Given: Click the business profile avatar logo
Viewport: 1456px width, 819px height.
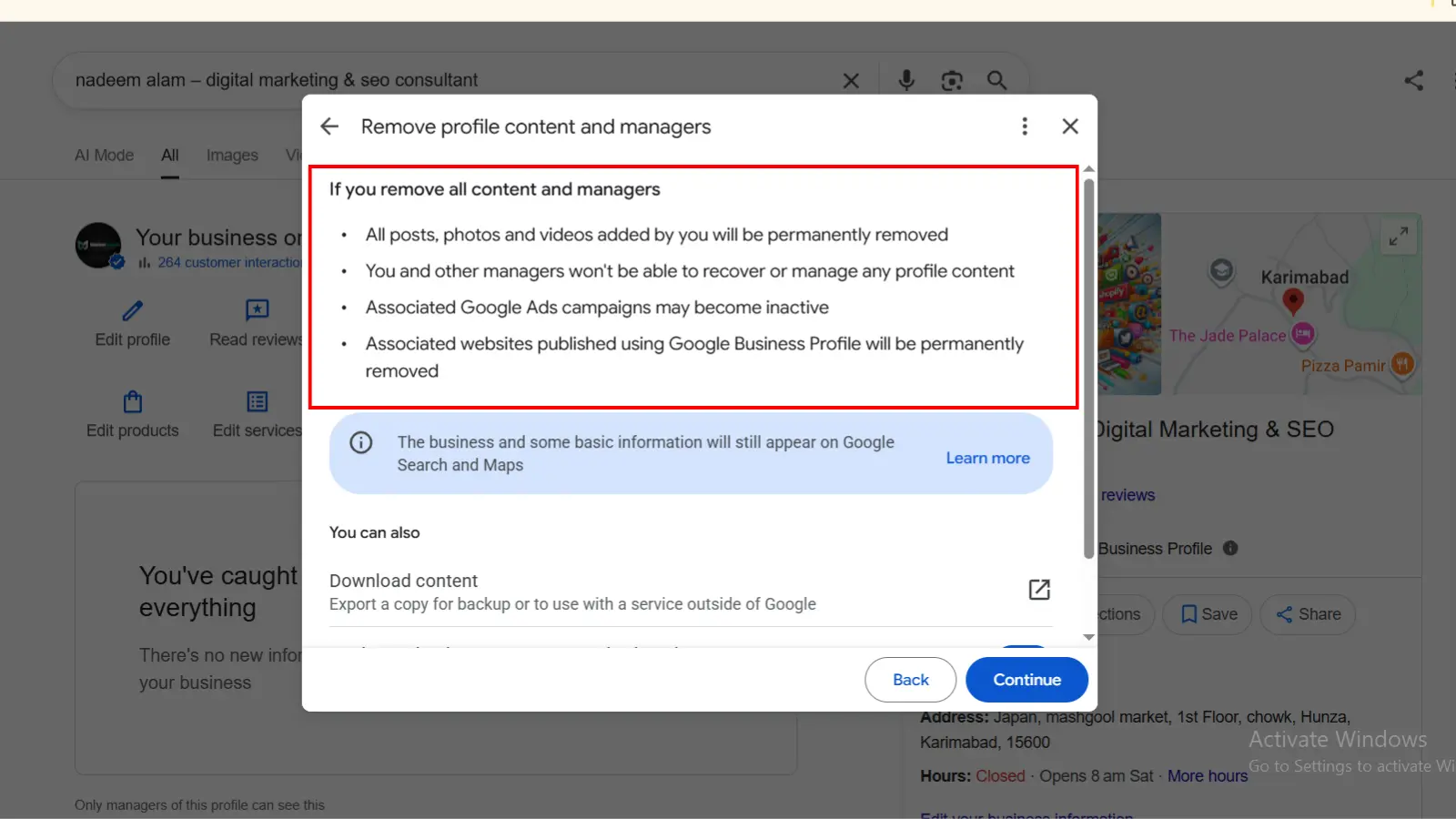Looking at the screenshot, I should click(98, 246).
